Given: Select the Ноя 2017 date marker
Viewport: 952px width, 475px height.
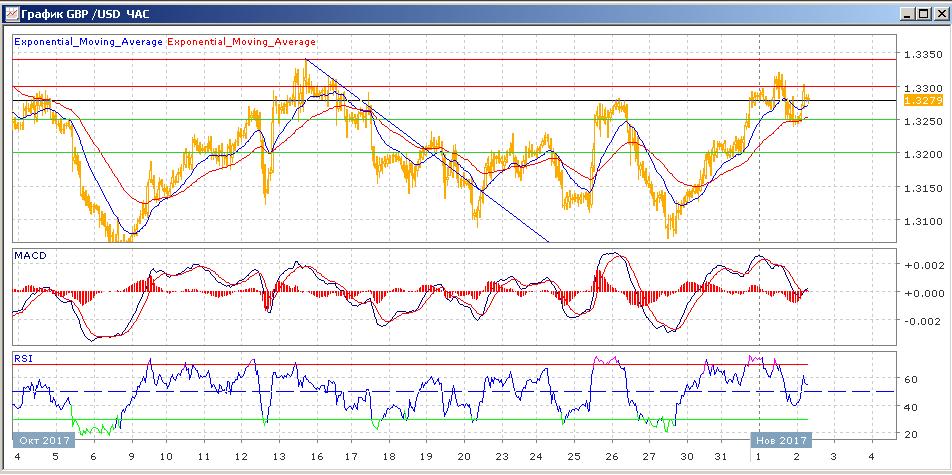Looking at the screenshot, I should click(781, 439).
